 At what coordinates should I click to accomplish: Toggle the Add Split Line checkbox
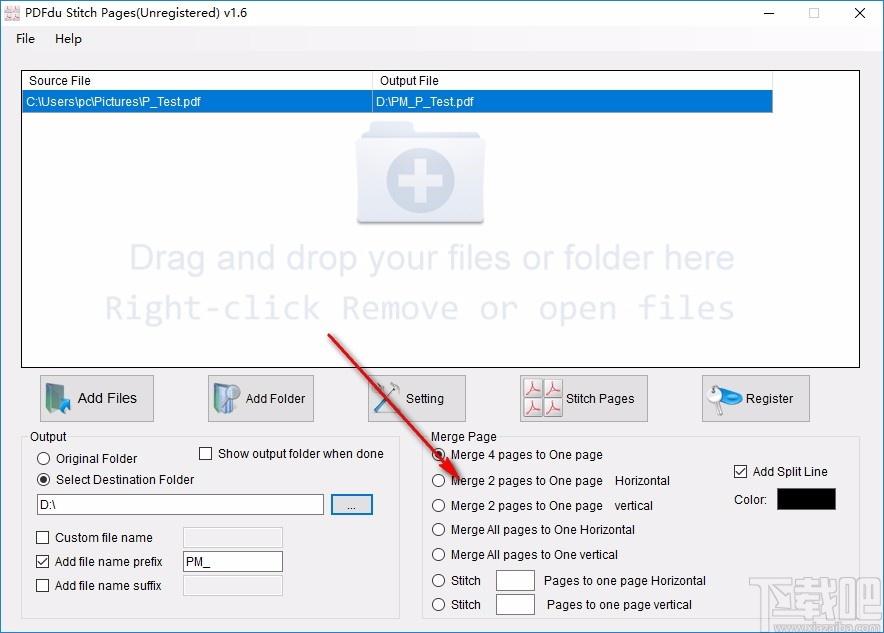[x=740, y=472]
